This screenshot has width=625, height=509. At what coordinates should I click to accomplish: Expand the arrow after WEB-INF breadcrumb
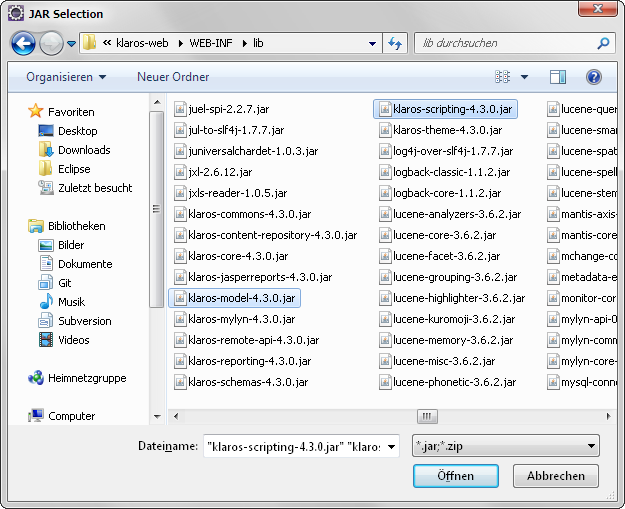(244, 43)
